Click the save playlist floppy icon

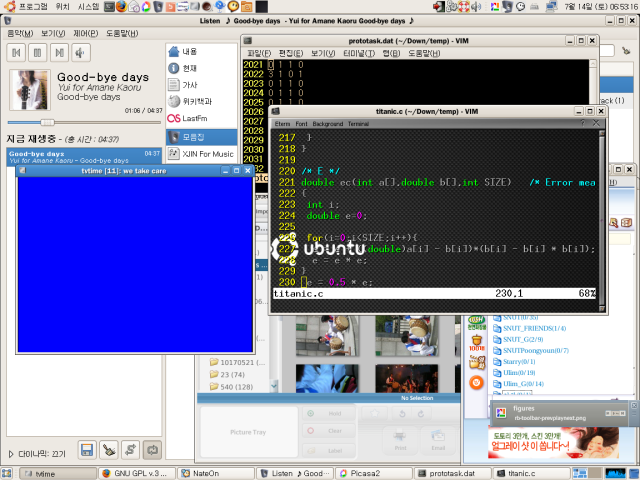87,450
